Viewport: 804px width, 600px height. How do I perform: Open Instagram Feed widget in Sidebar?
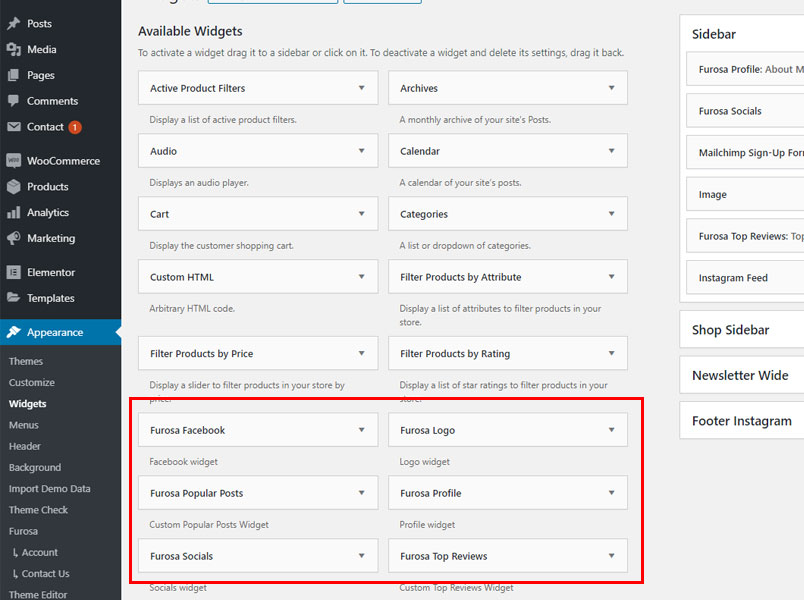(x=745, y=278)
